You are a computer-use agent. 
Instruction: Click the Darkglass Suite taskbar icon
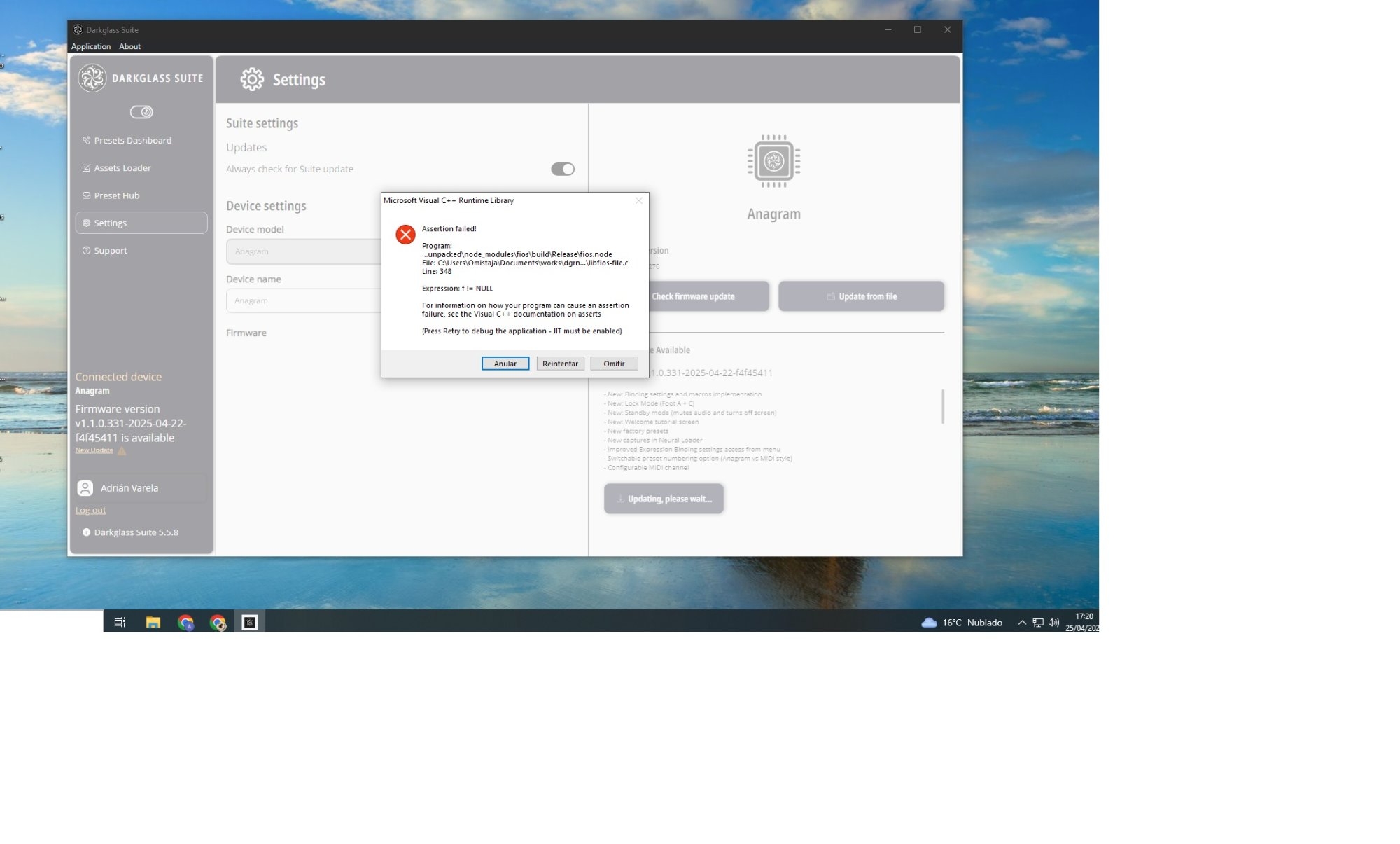pyautogui.click(x=250, y=622)
